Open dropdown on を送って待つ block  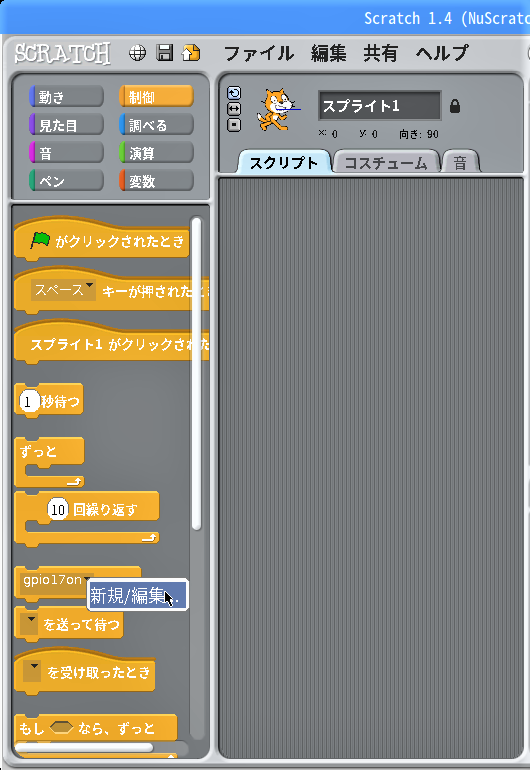point(31,624)
